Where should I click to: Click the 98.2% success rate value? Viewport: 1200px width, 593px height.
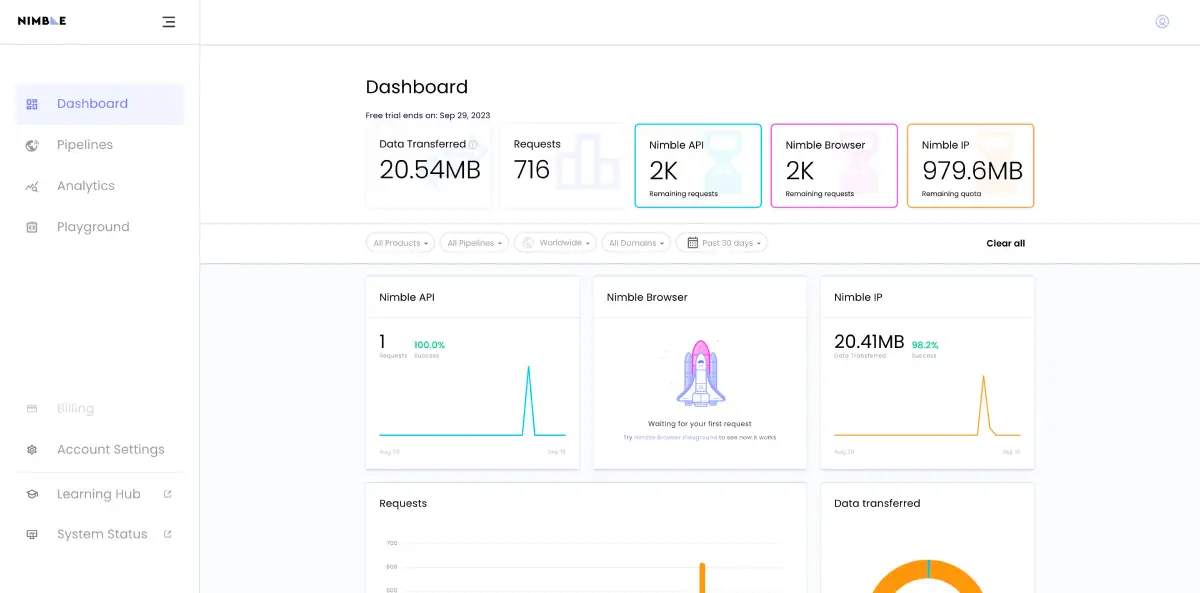[925, 345]
